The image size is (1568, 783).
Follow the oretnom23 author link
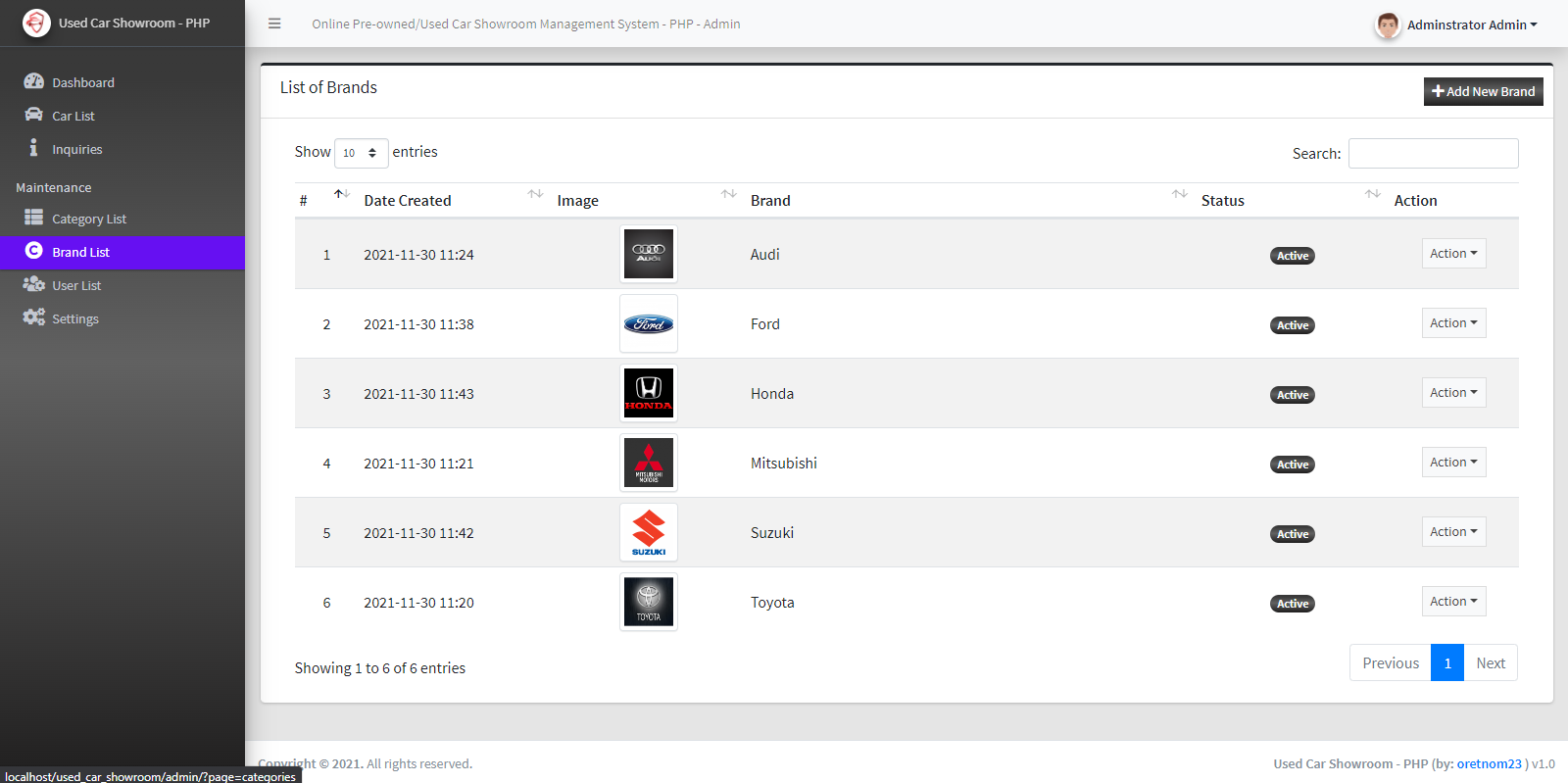1489,763
